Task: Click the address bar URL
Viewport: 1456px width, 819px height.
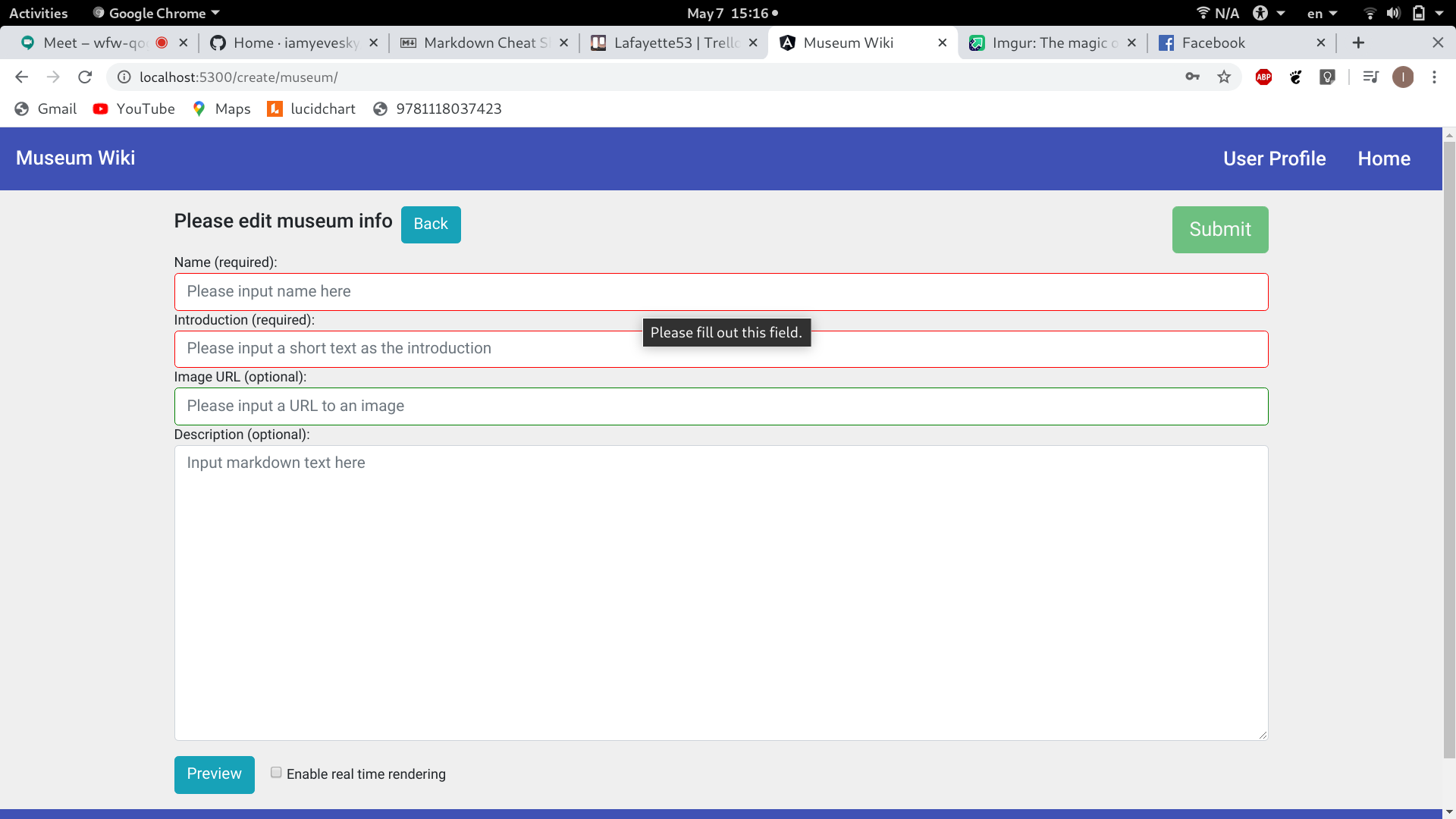Action: click(239, 77)
